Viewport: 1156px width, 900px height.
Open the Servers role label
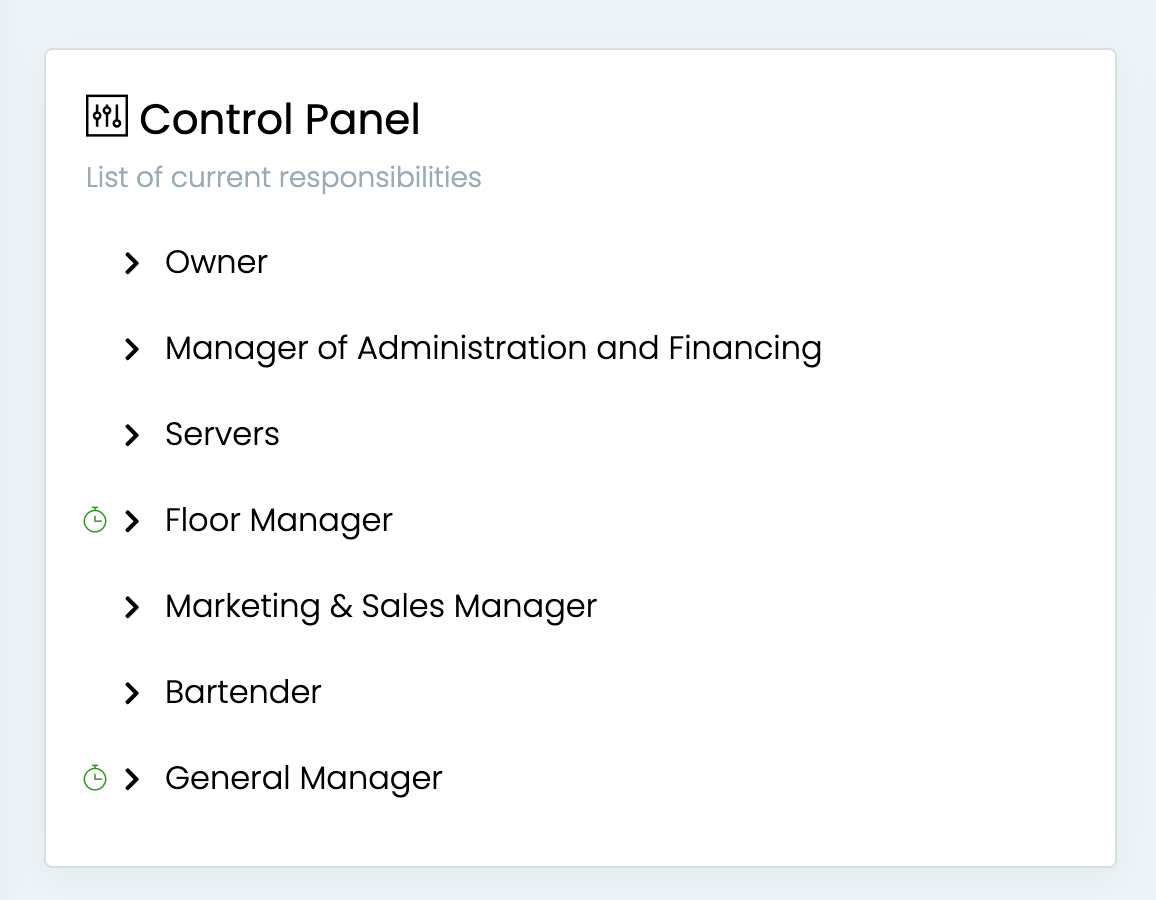click(x=222, y=434)
